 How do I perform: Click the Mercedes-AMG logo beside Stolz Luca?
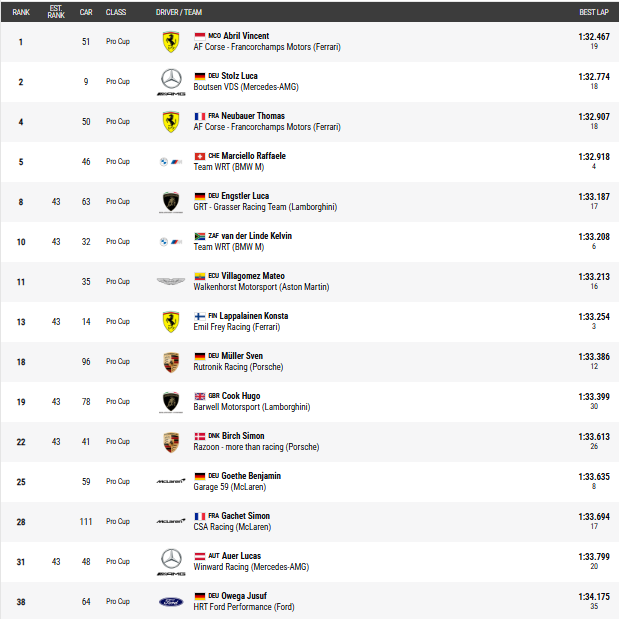171,81
